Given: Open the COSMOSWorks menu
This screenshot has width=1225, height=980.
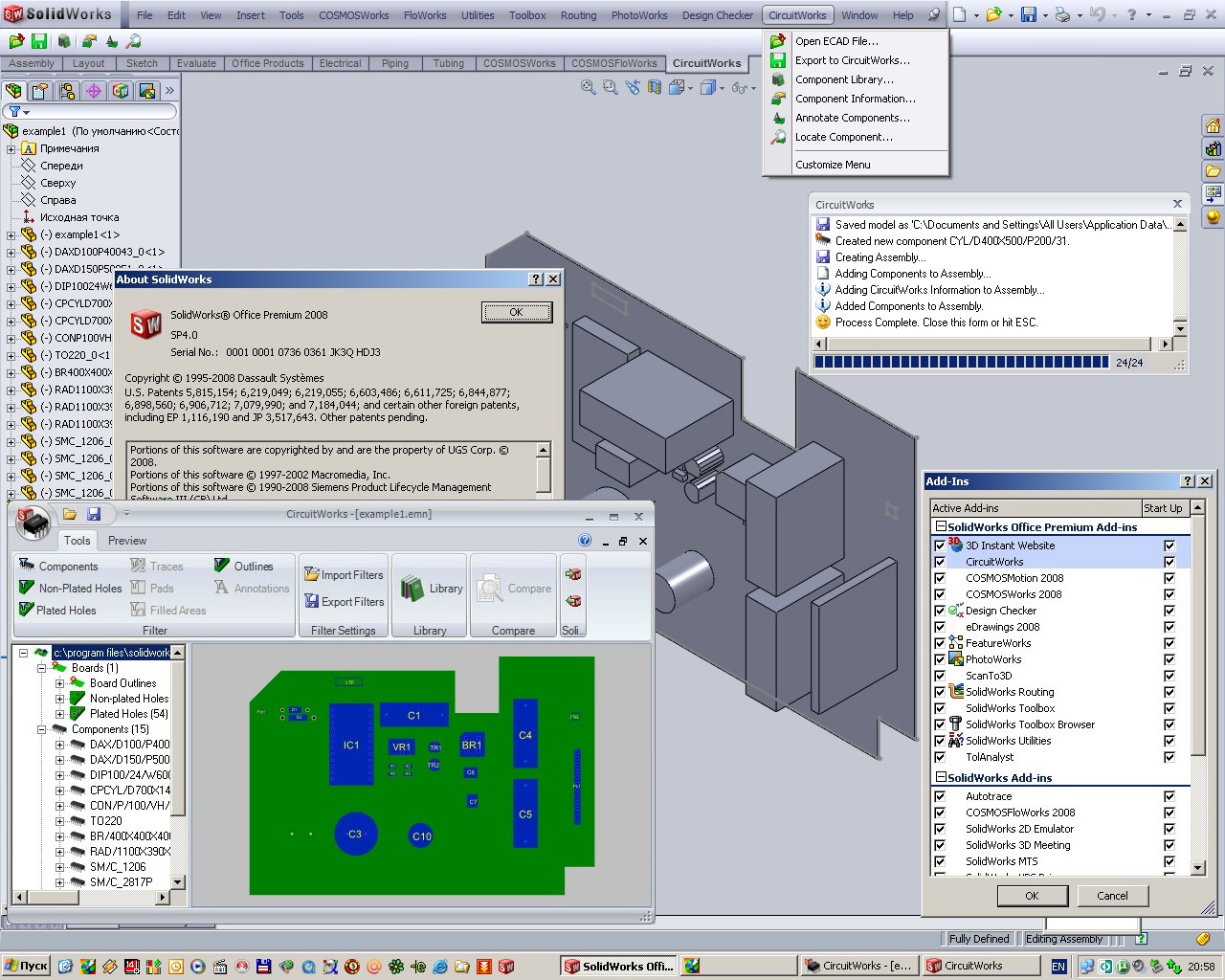Looking at the screenshot, I should 354,15.
